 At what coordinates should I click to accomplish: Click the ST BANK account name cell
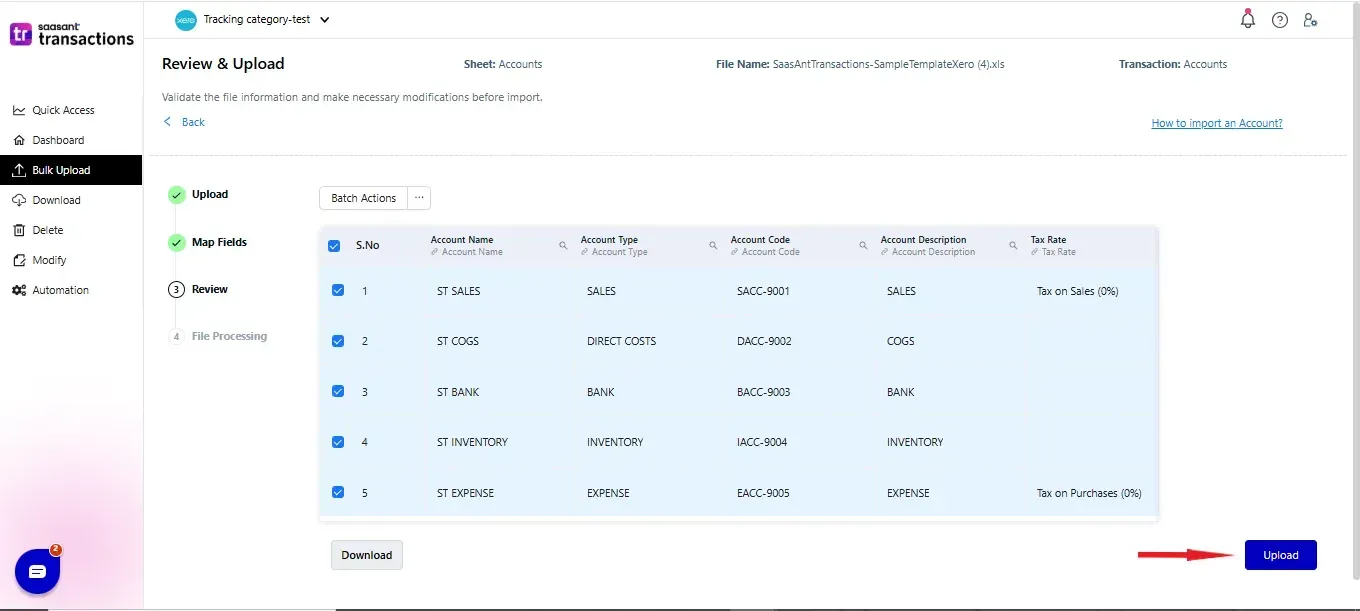pos(458,392)
